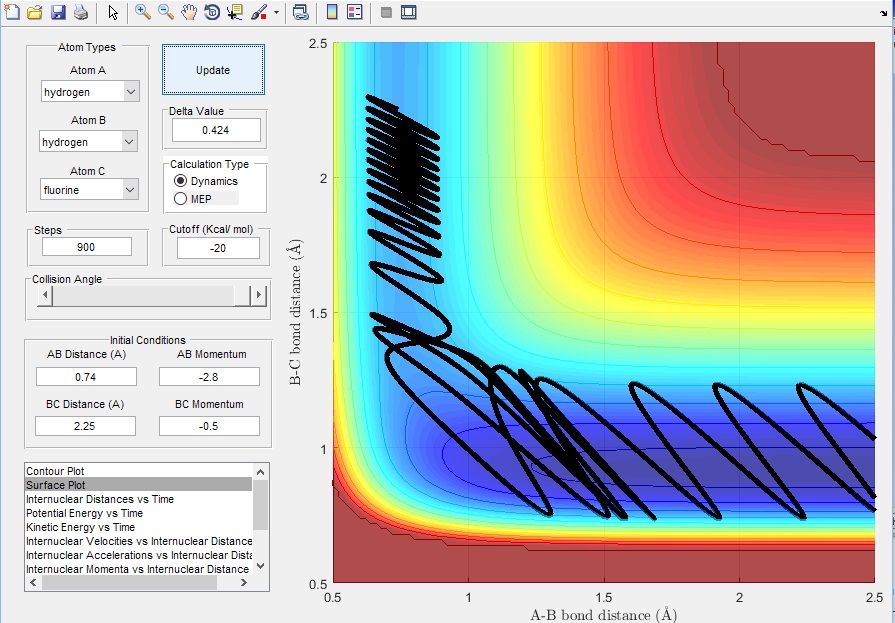Image resolution: width=895 pixels, height=623 pixels.
Task: Click the plot list's scroll down arrow
Action: [260, 566]
